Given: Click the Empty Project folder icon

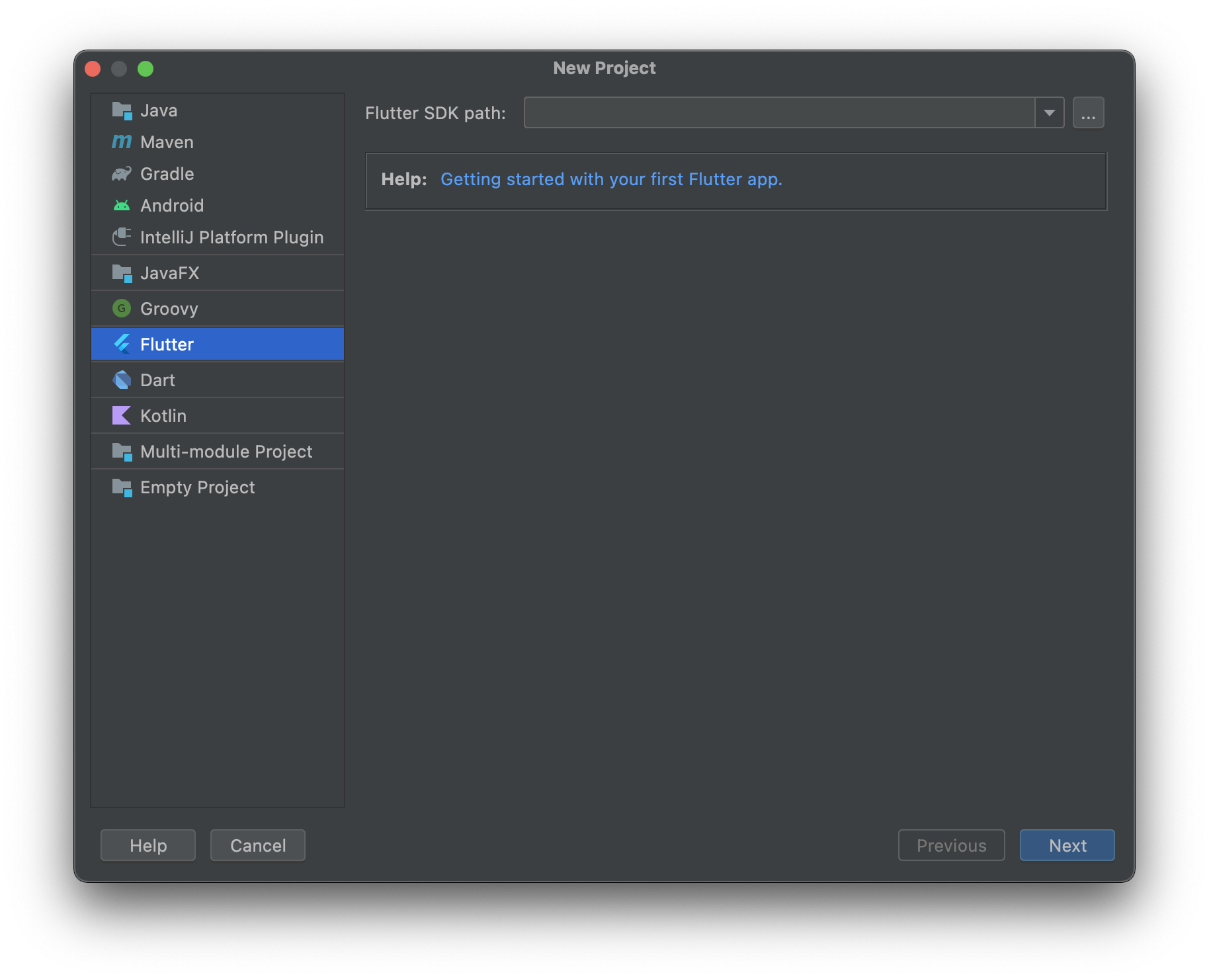Looking at the screenshot, I should pyautogui.click(x=122, y=487).
